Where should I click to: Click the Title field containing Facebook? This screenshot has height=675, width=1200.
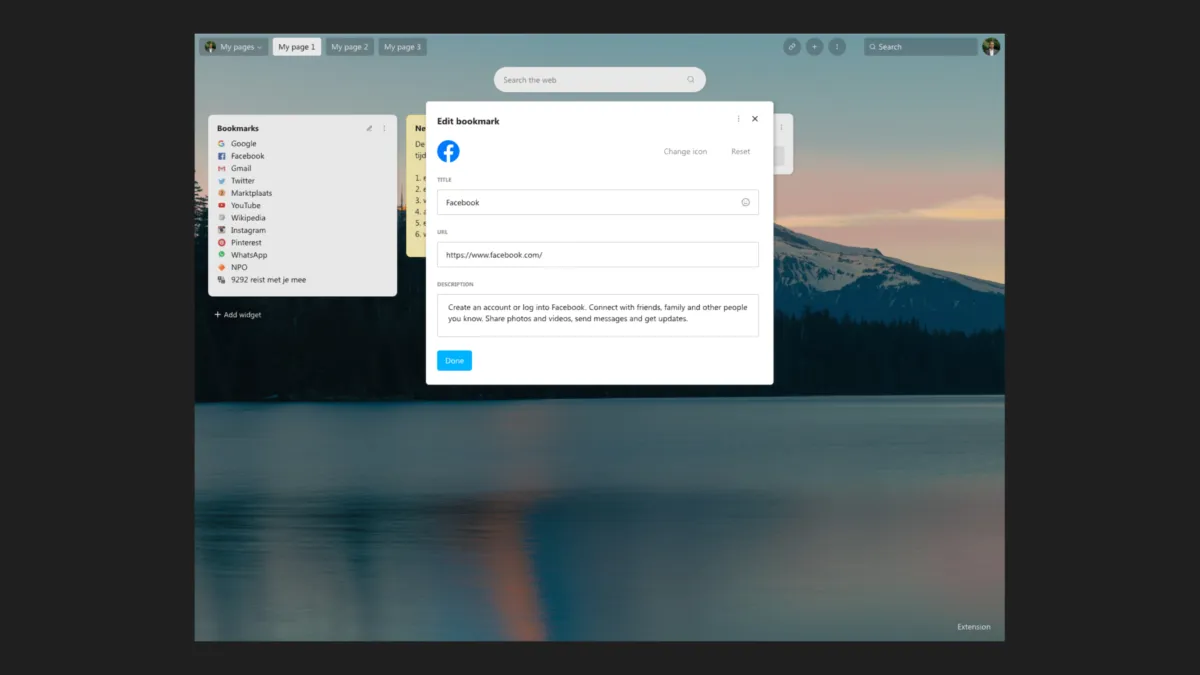click(x=598, y=202)
